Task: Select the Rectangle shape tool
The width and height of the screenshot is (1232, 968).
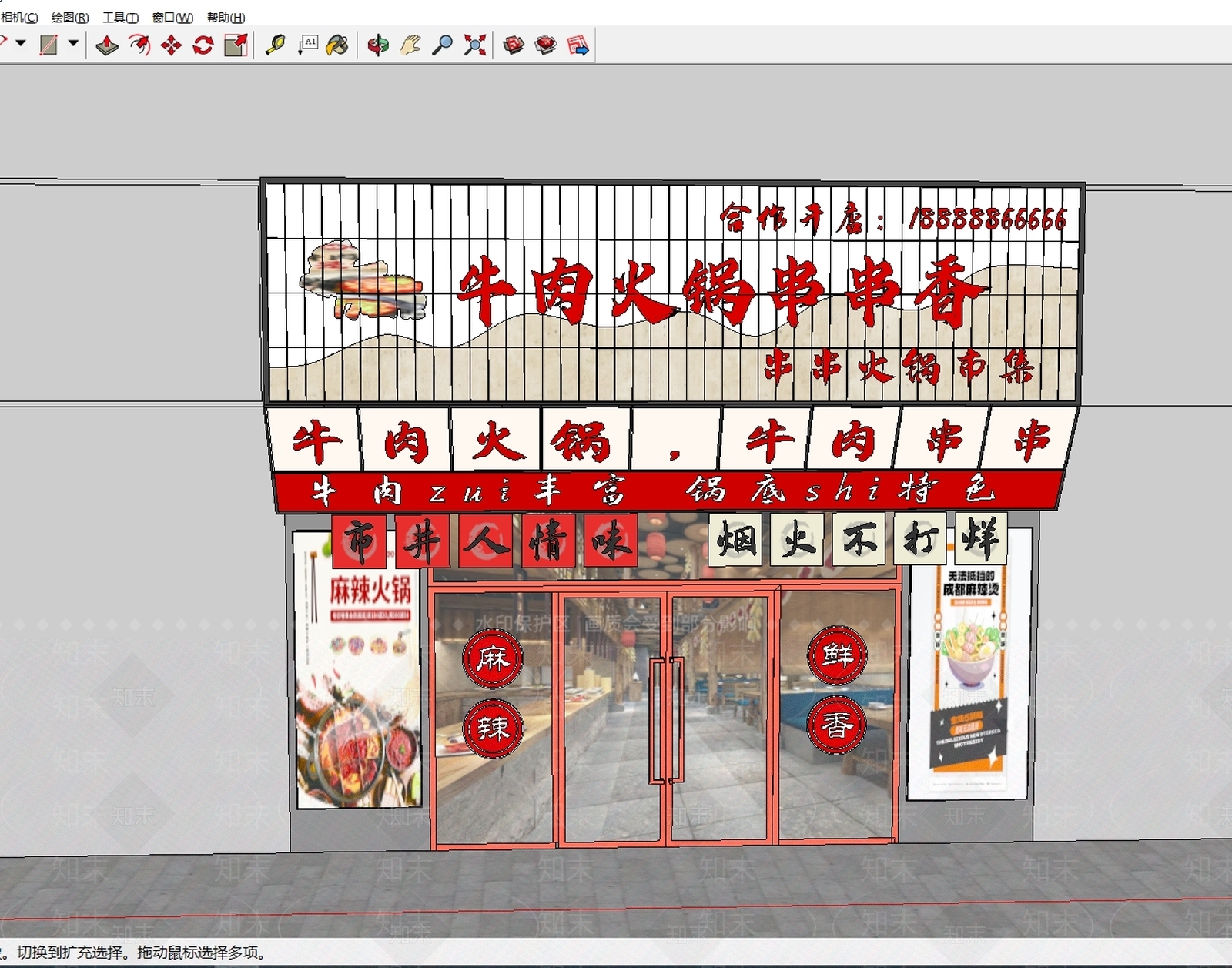Action: tap(49, 45)
